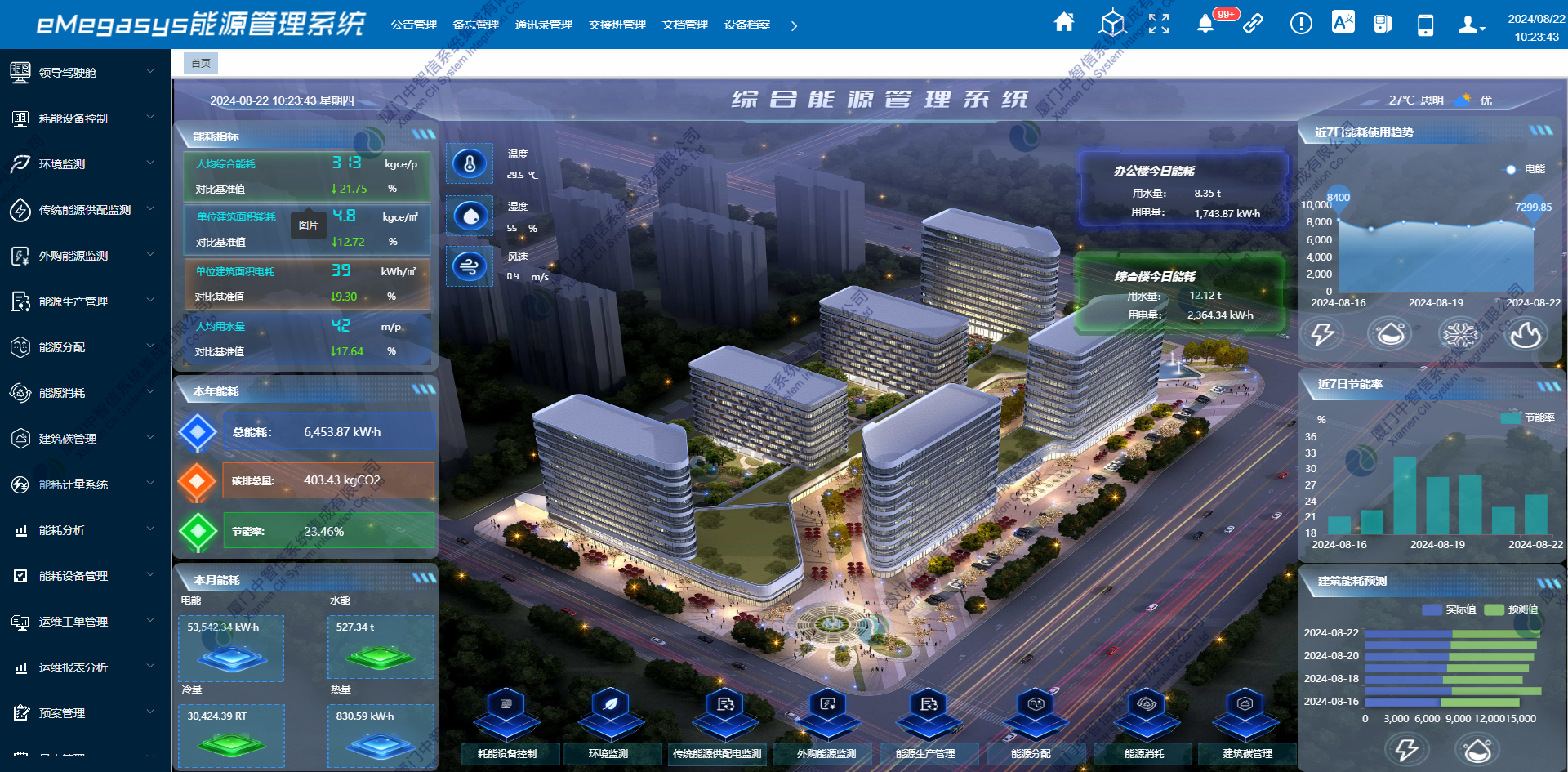Toggle 预测值 legend in forecast chart
The height and width of the screenshot is (772, 1568).
[x=1512, y=609]
